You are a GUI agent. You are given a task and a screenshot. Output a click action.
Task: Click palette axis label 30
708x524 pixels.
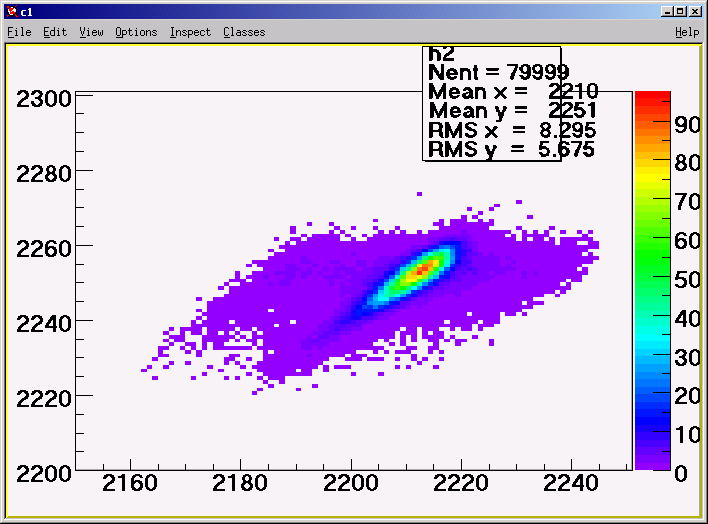(688, 358)
